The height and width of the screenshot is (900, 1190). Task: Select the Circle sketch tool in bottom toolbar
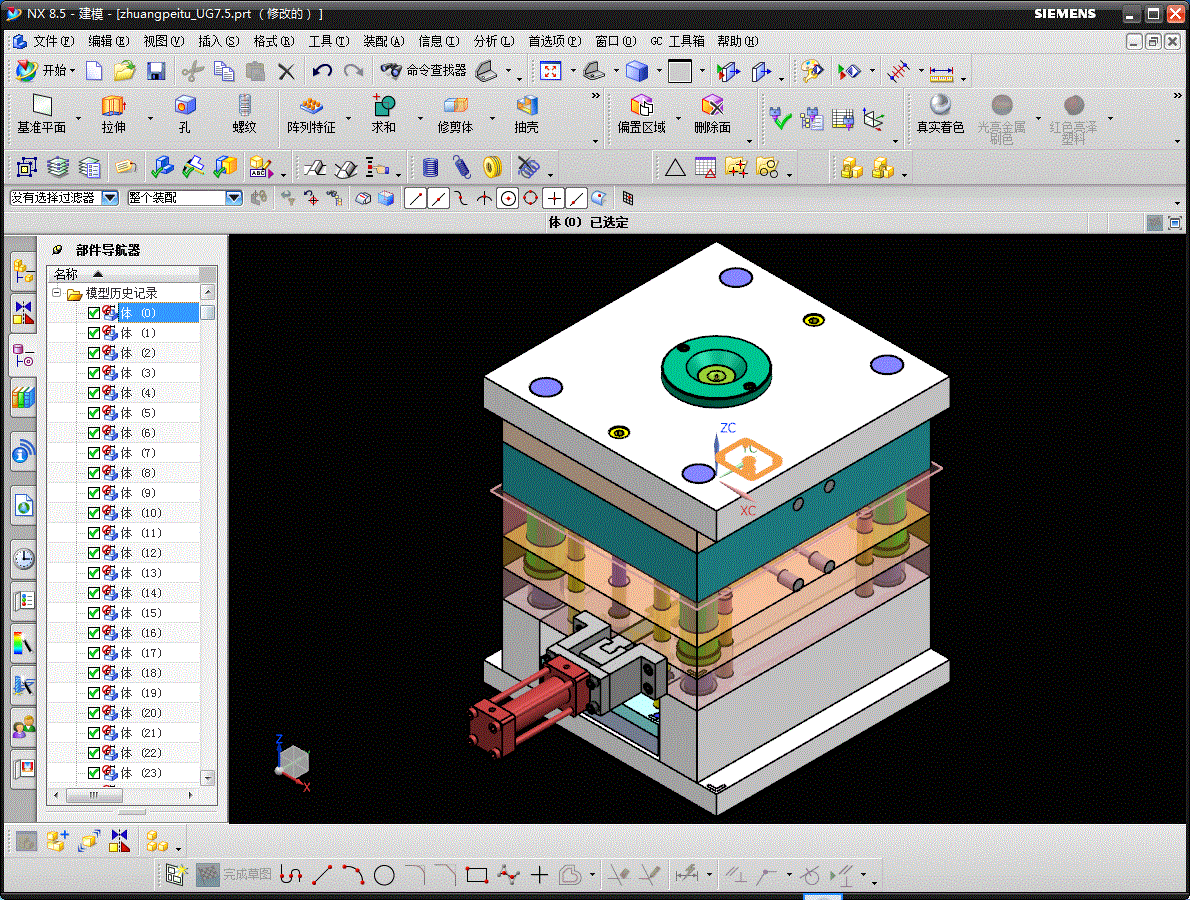click(x=384, y=875)
